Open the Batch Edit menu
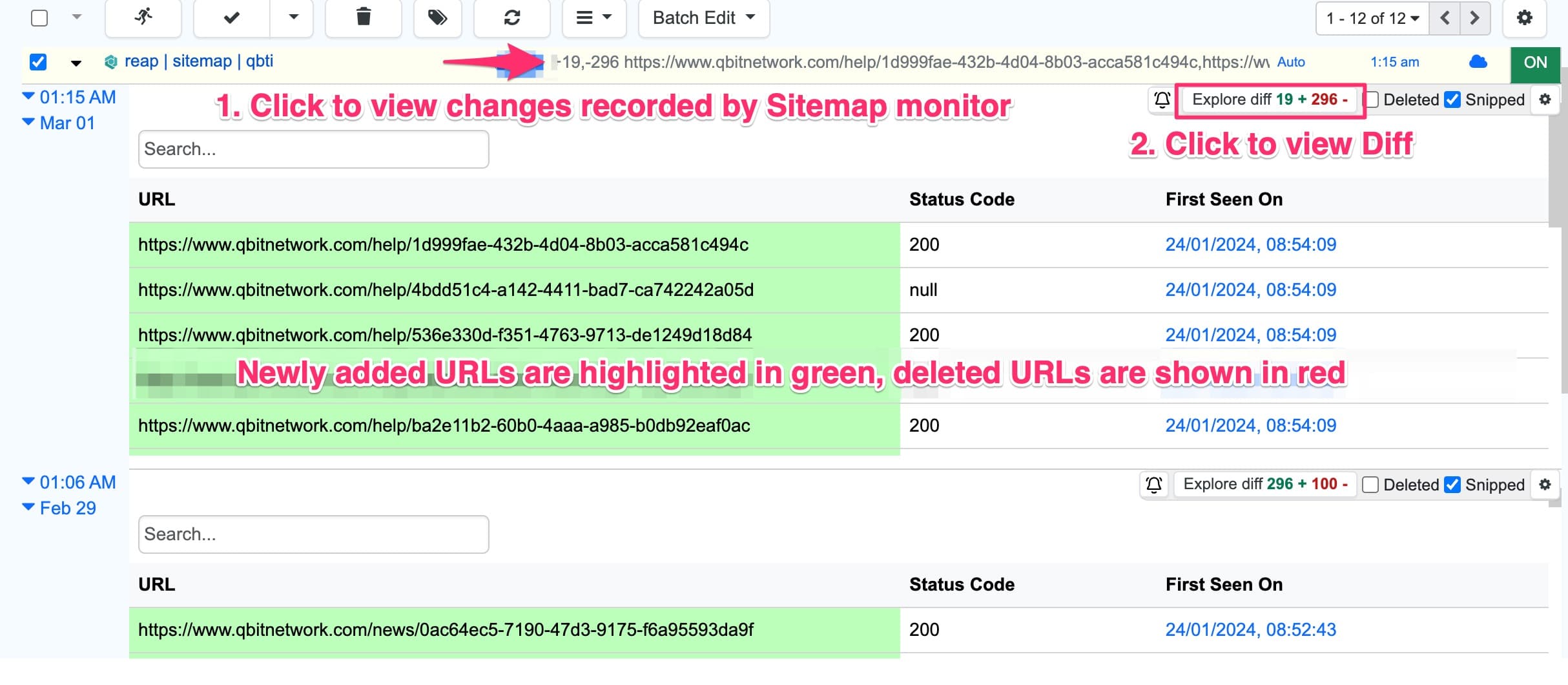Image resolution: width=1568 pixels, height=685 pixels. 703,18
